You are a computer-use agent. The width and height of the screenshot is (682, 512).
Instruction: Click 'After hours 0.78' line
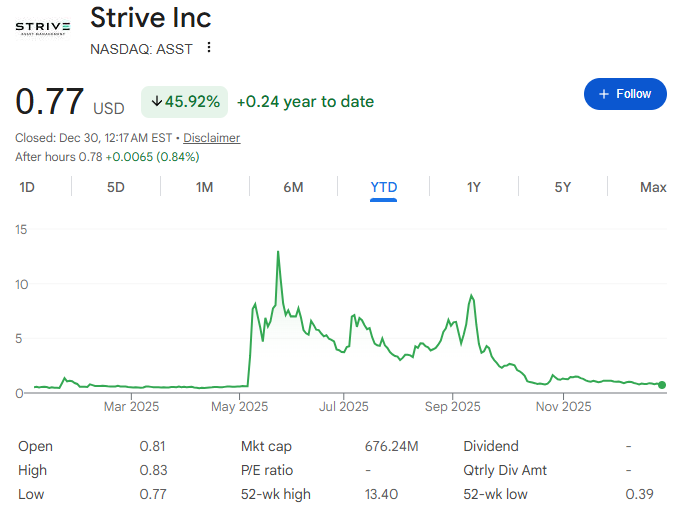click(107, 157)
